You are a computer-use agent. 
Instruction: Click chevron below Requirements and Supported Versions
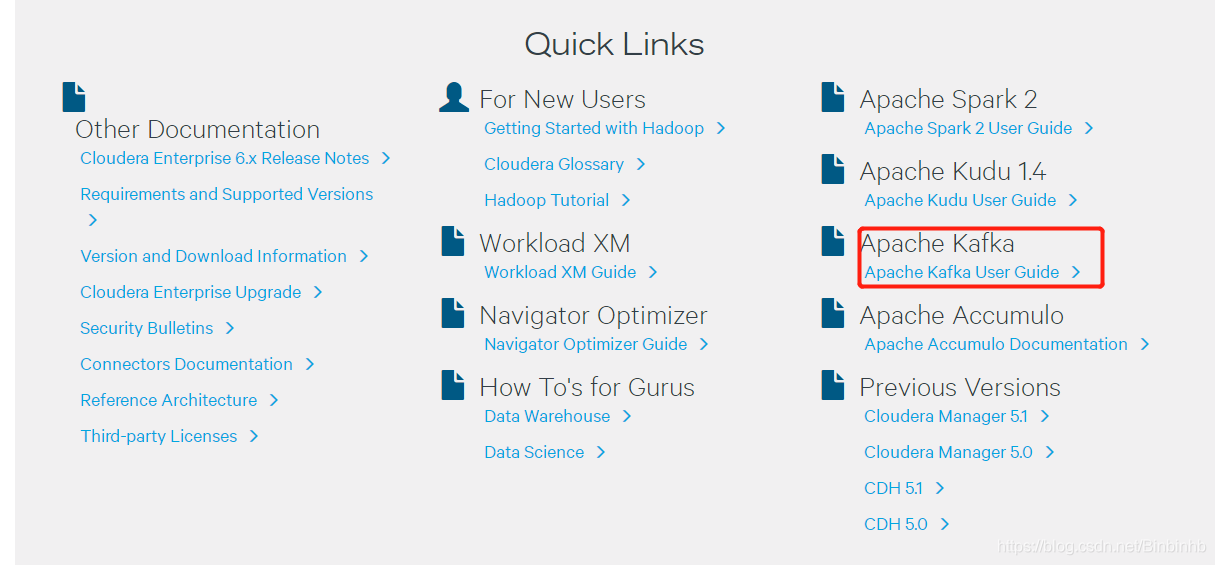point(93,220)
